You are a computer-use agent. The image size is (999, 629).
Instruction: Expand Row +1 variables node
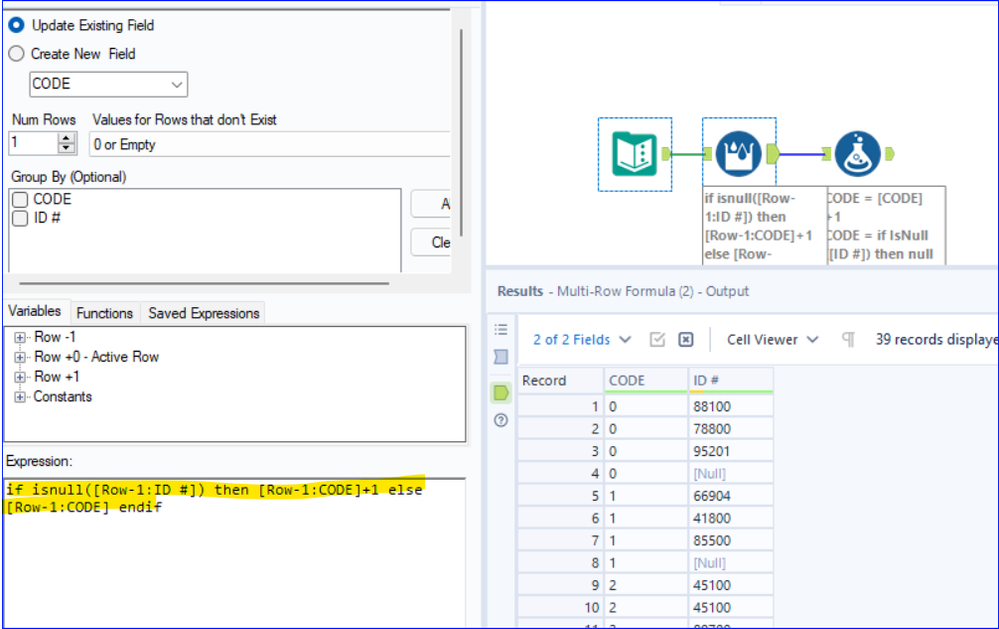coord(20,377)
